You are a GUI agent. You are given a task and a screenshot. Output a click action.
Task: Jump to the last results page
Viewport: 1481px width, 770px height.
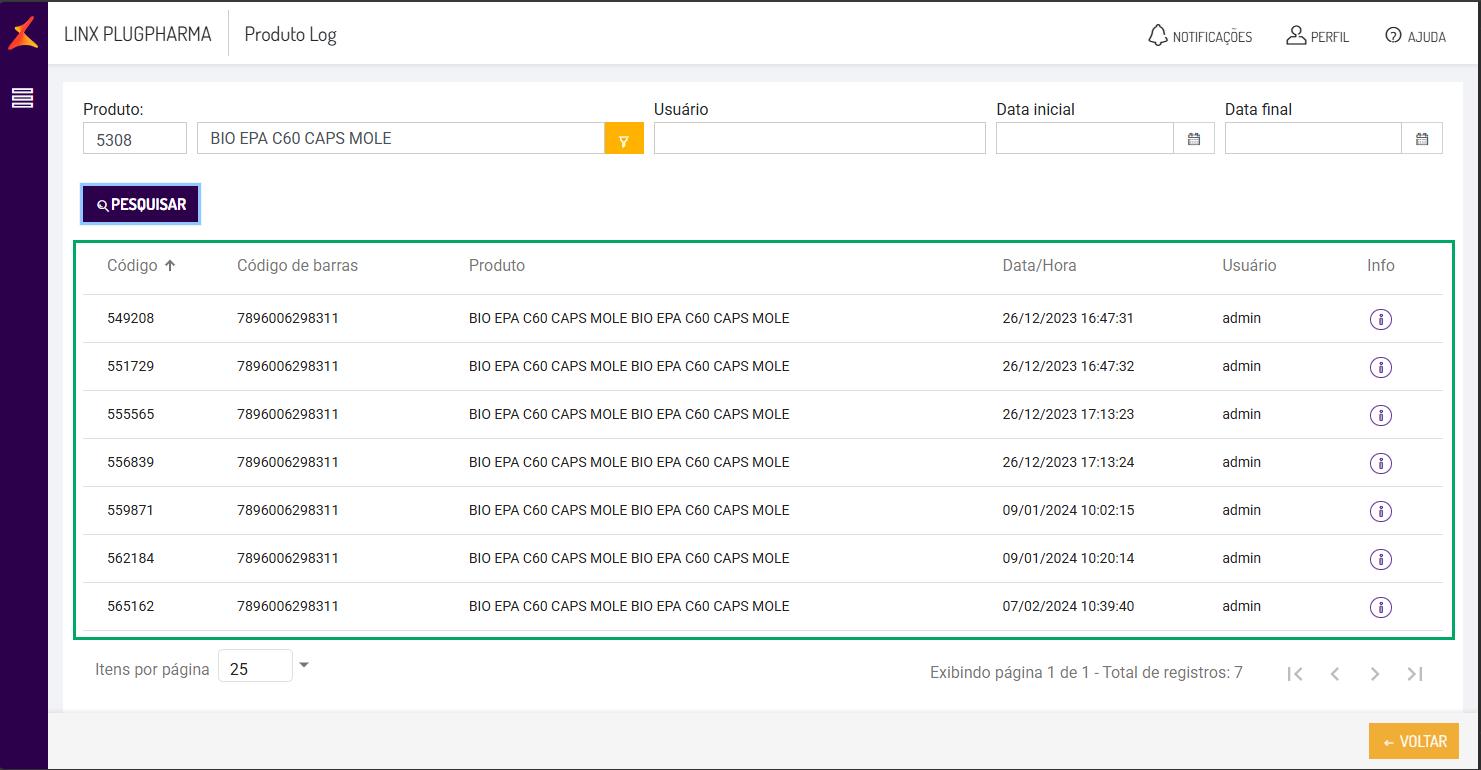1415,674
